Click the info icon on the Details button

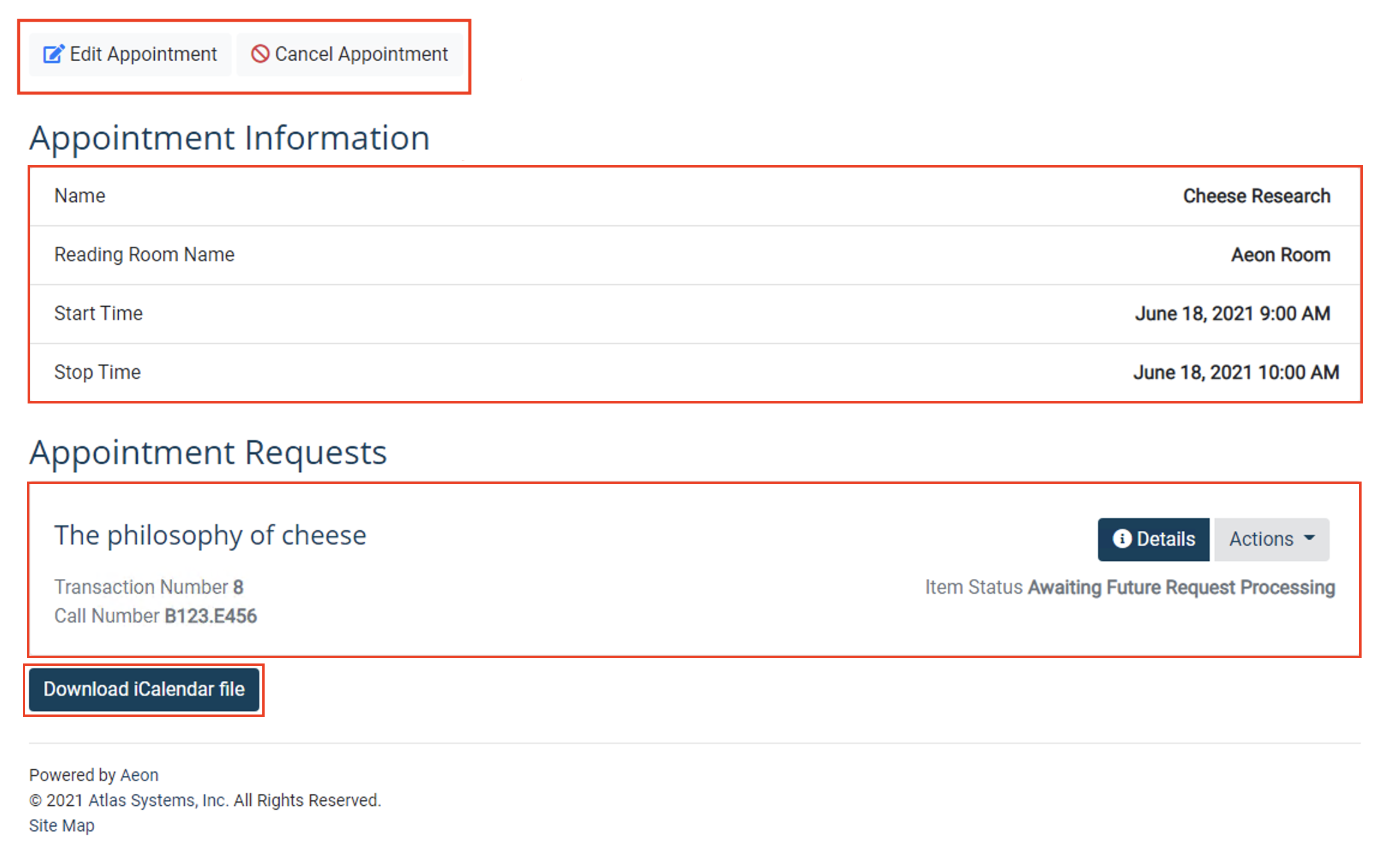1123,539
